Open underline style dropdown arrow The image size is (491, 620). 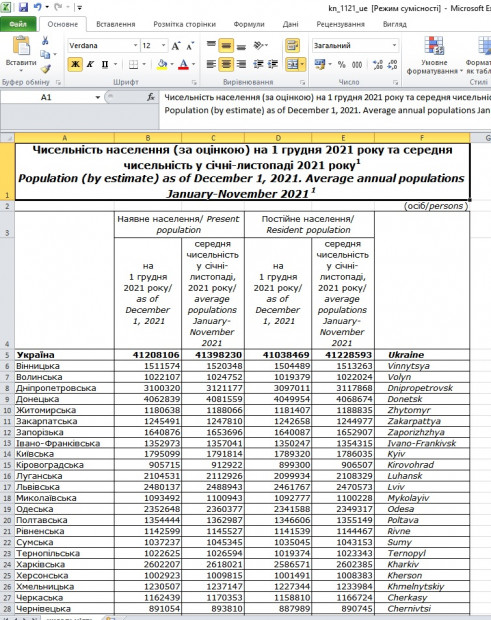pos(115,64)
